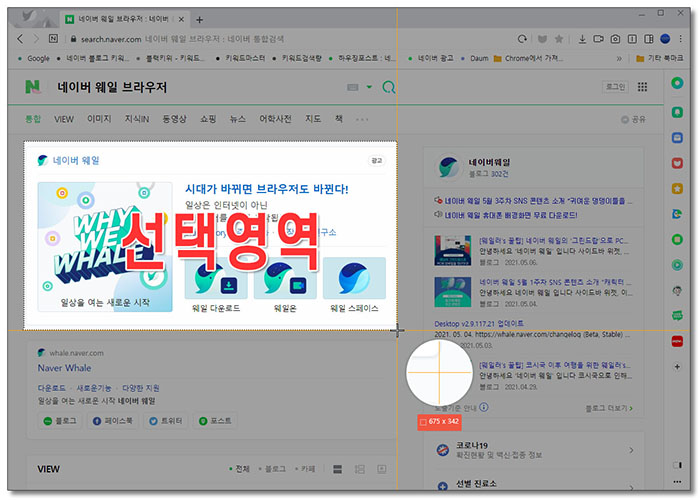
Task: Select the 블로그 filter in VIEW section
Action: 272,469
